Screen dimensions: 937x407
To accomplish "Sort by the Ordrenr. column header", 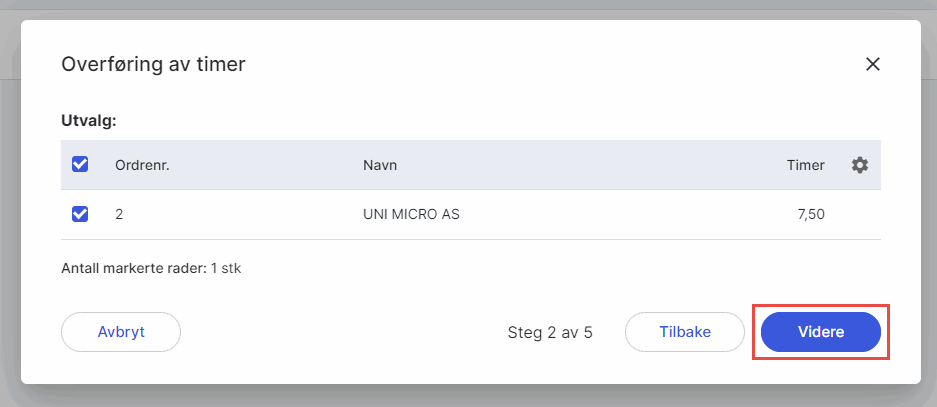I will tap(142, 165).
